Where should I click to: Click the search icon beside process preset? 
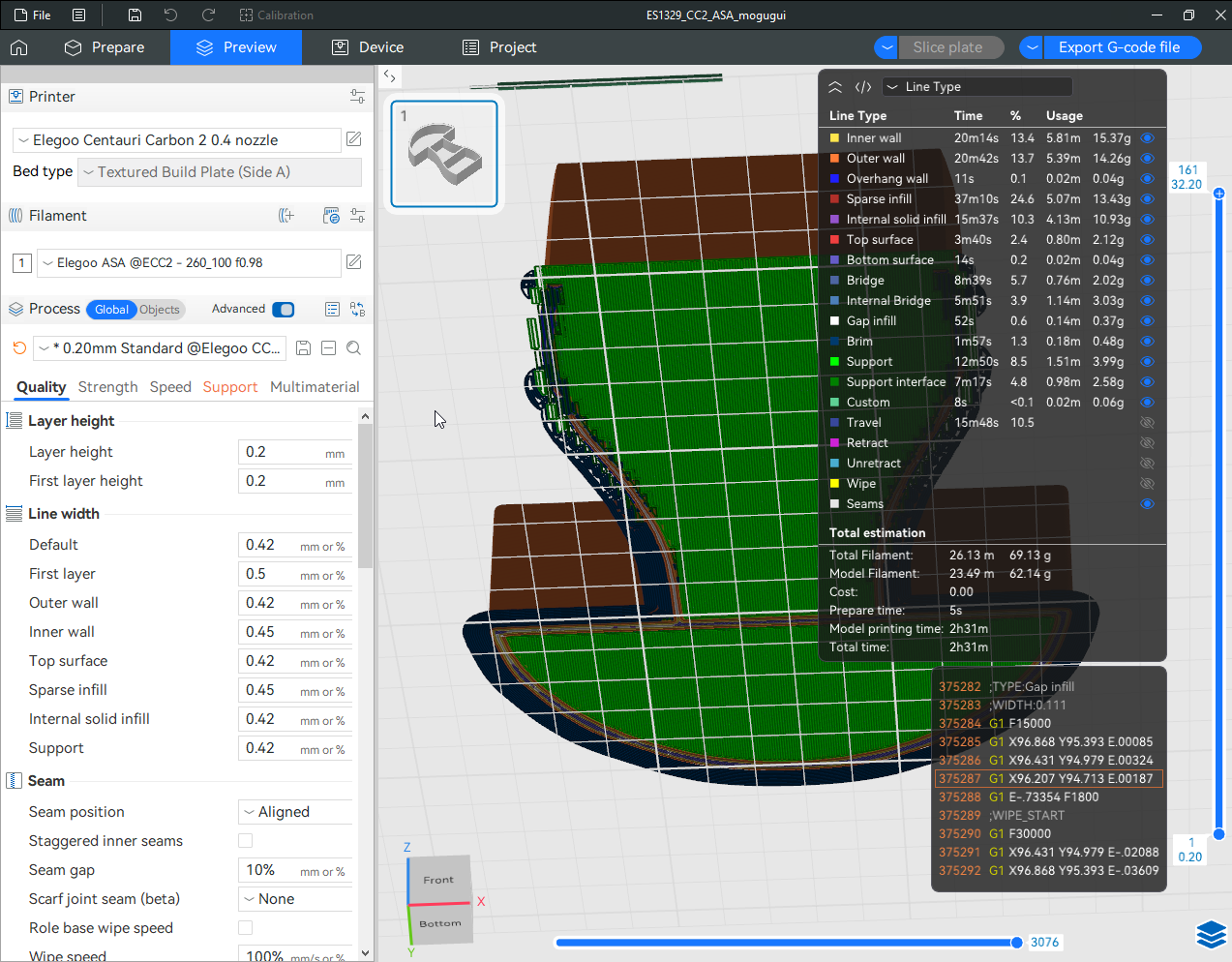pos(354,348)
